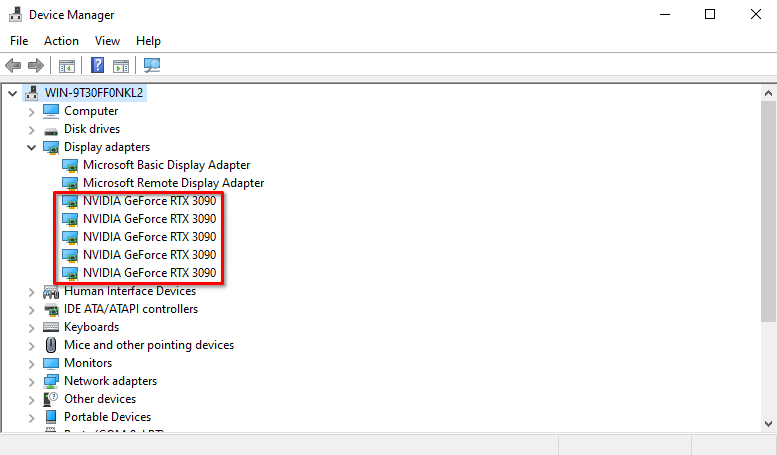The image size is (777, 455).
Task: Expand the Disk drives category
Action: click(x=32, y=130)
